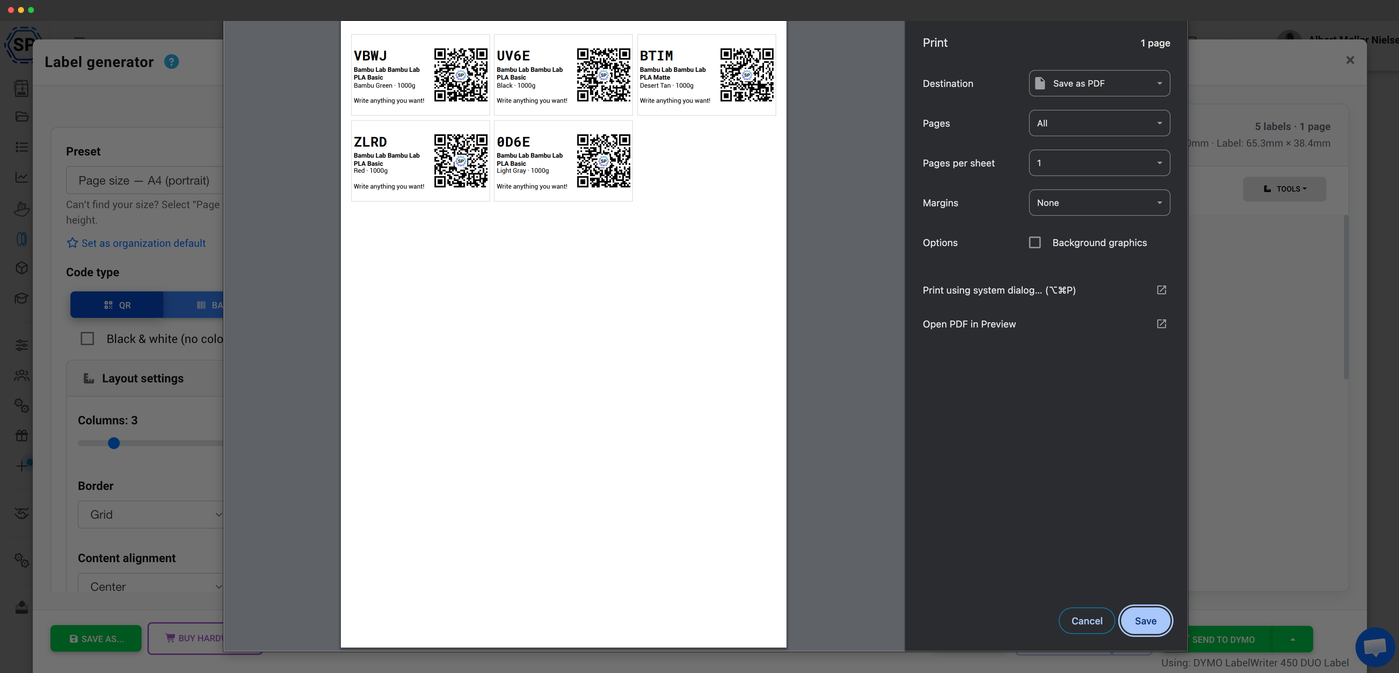Open the Margins dropdown set to None
Image resolution: width=1400 pixels, height=673 pixels.
1099,203
